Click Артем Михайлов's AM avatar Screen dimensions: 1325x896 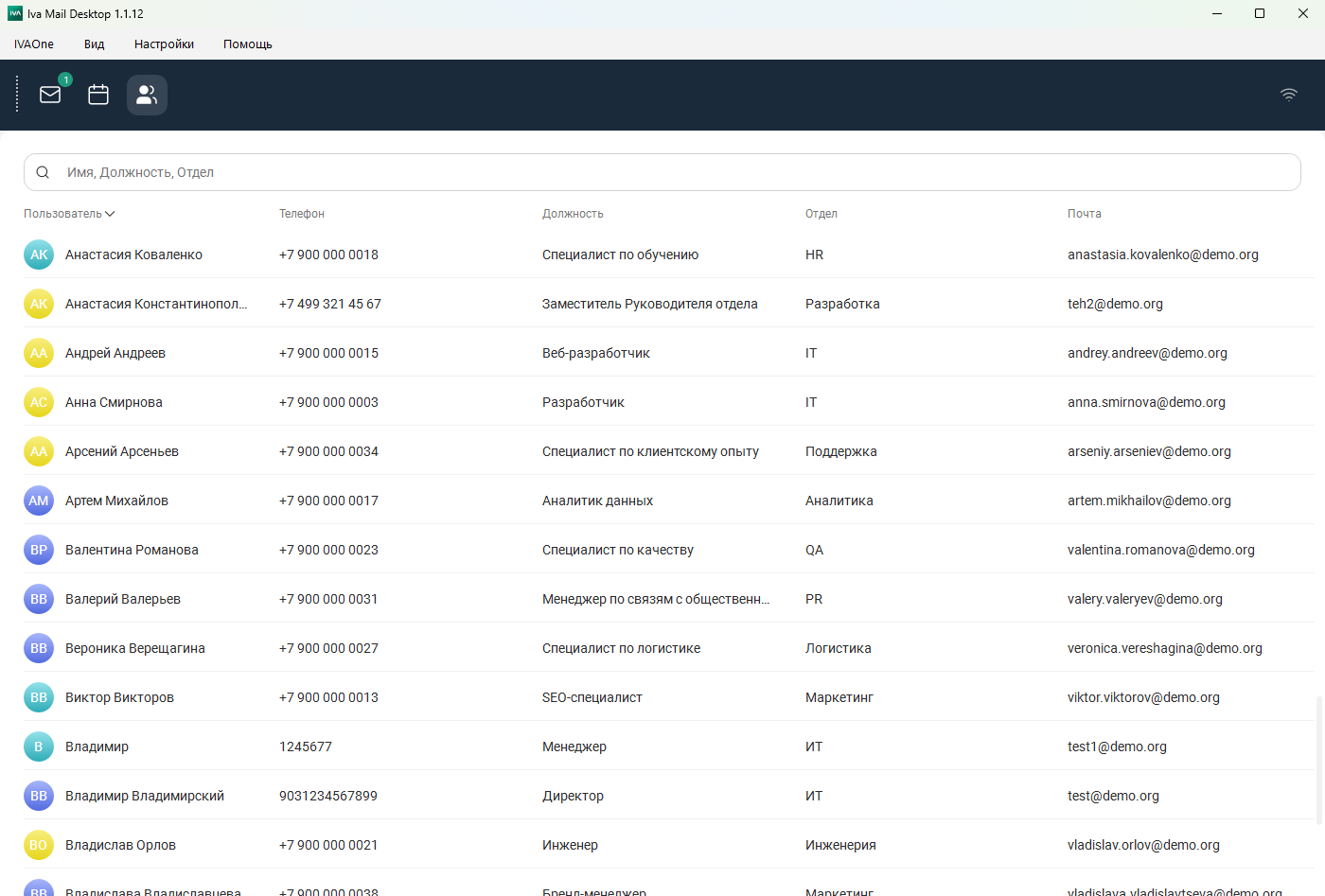pos(39,501)
